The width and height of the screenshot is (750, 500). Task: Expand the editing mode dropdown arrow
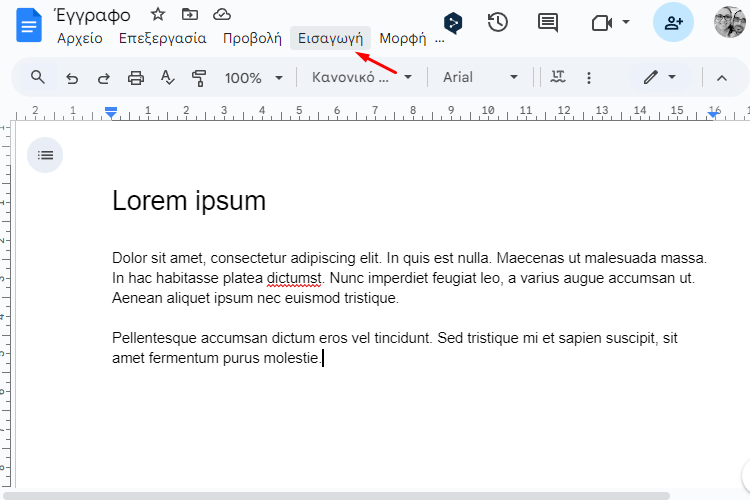coord(672,77)
